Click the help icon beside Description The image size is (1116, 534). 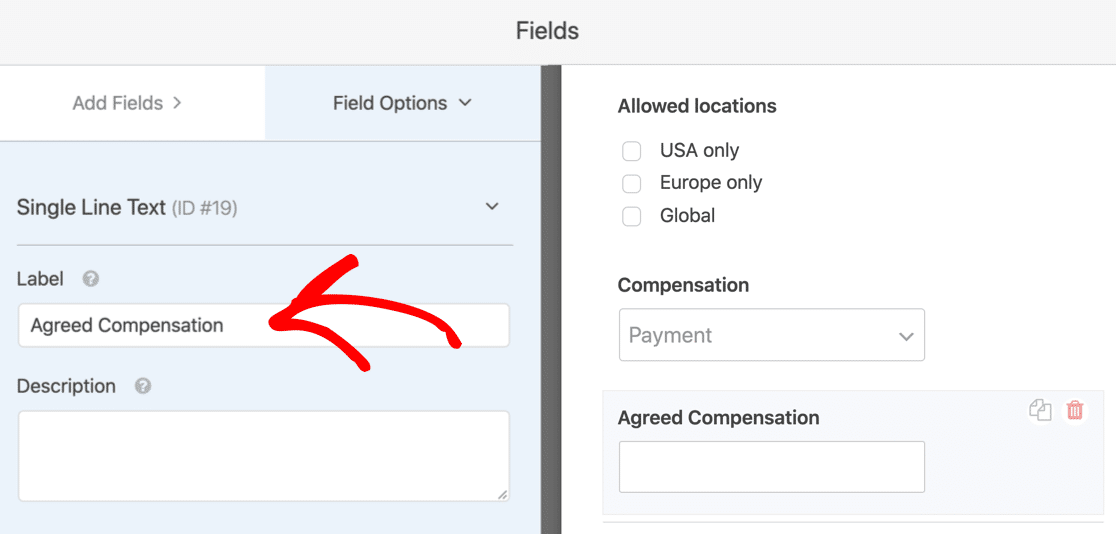(143, 386)
